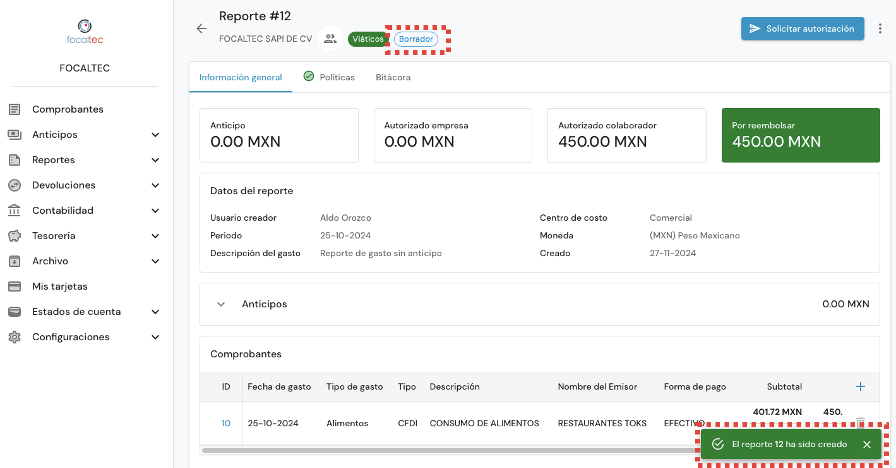Click the Configuraciones gear icon

click(x=14, y=337)
